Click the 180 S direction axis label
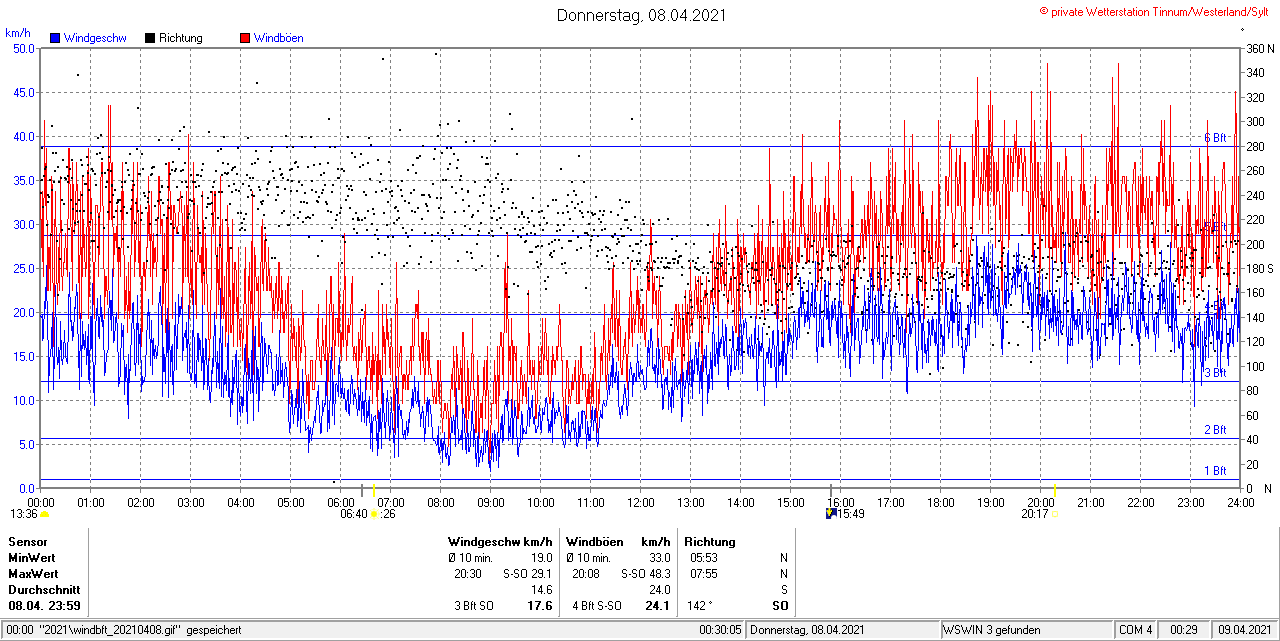 click(x=1259, y=268)
